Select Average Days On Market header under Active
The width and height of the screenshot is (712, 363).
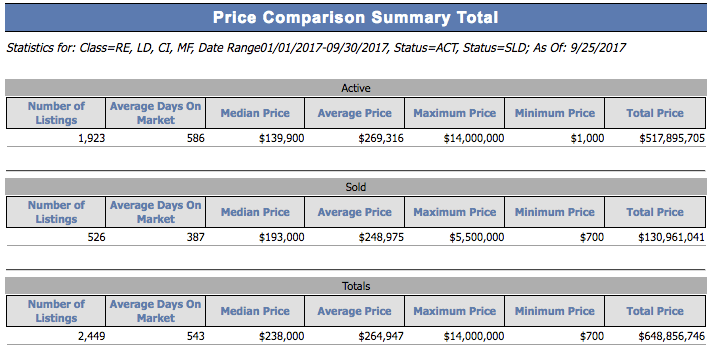[155, 113]
